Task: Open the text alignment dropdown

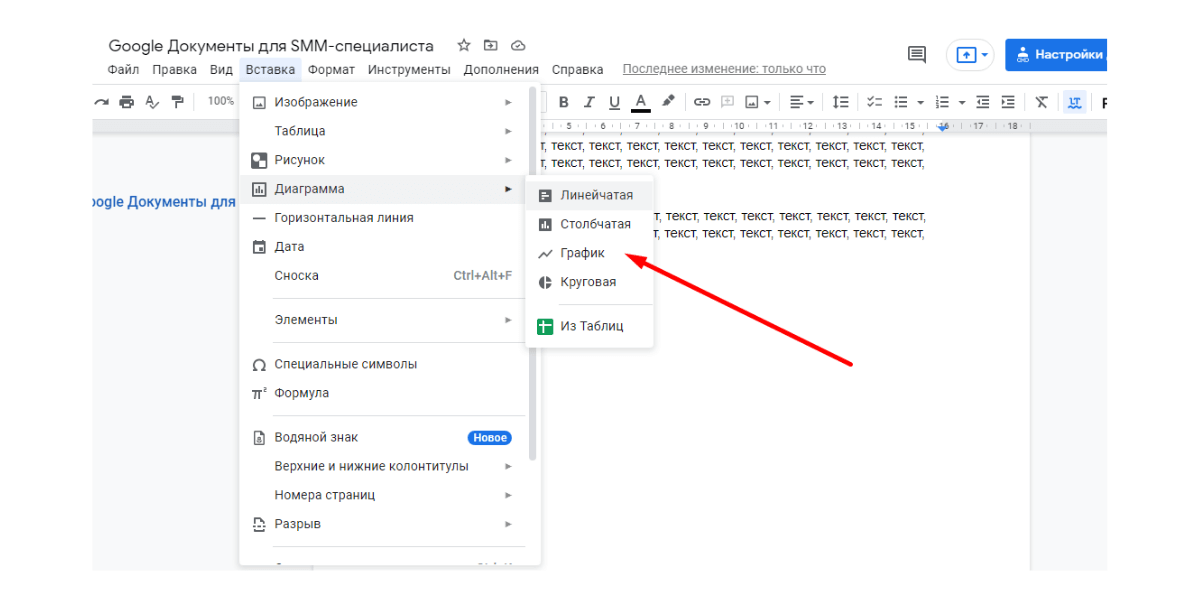Action: pos(802,102)
